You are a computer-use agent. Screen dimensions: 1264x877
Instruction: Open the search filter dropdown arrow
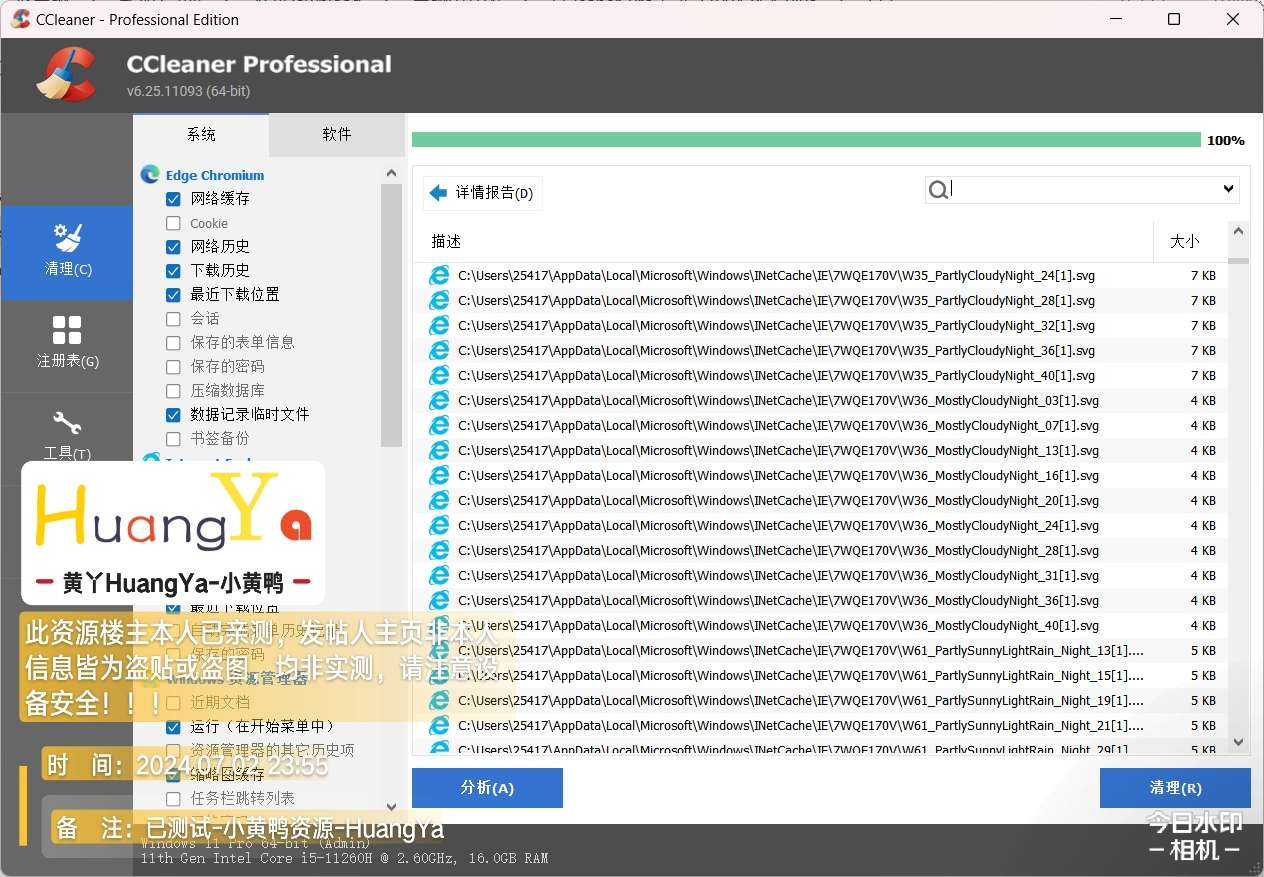tap(1228, 190)
